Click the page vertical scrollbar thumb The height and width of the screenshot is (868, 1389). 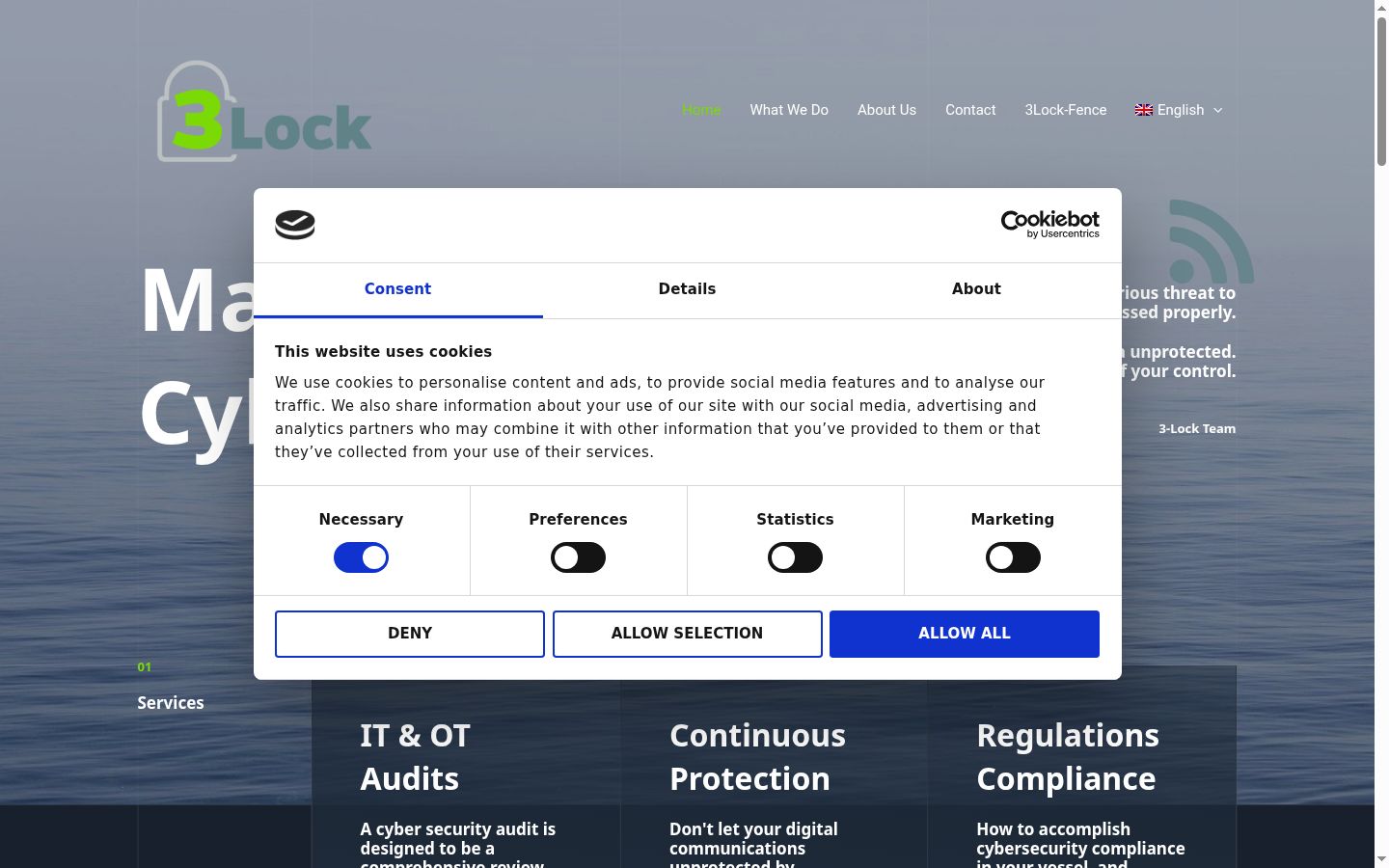pyautogui.click(x=1381, y=92)
